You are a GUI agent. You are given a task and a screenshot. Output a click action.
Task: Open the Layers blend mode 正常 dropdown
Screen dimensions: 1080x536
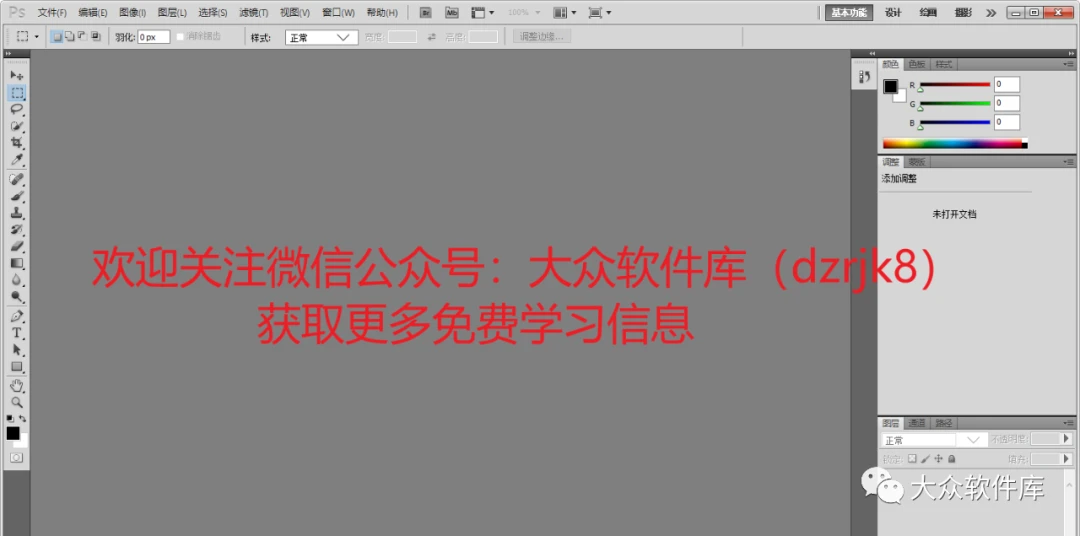point(933,440)
